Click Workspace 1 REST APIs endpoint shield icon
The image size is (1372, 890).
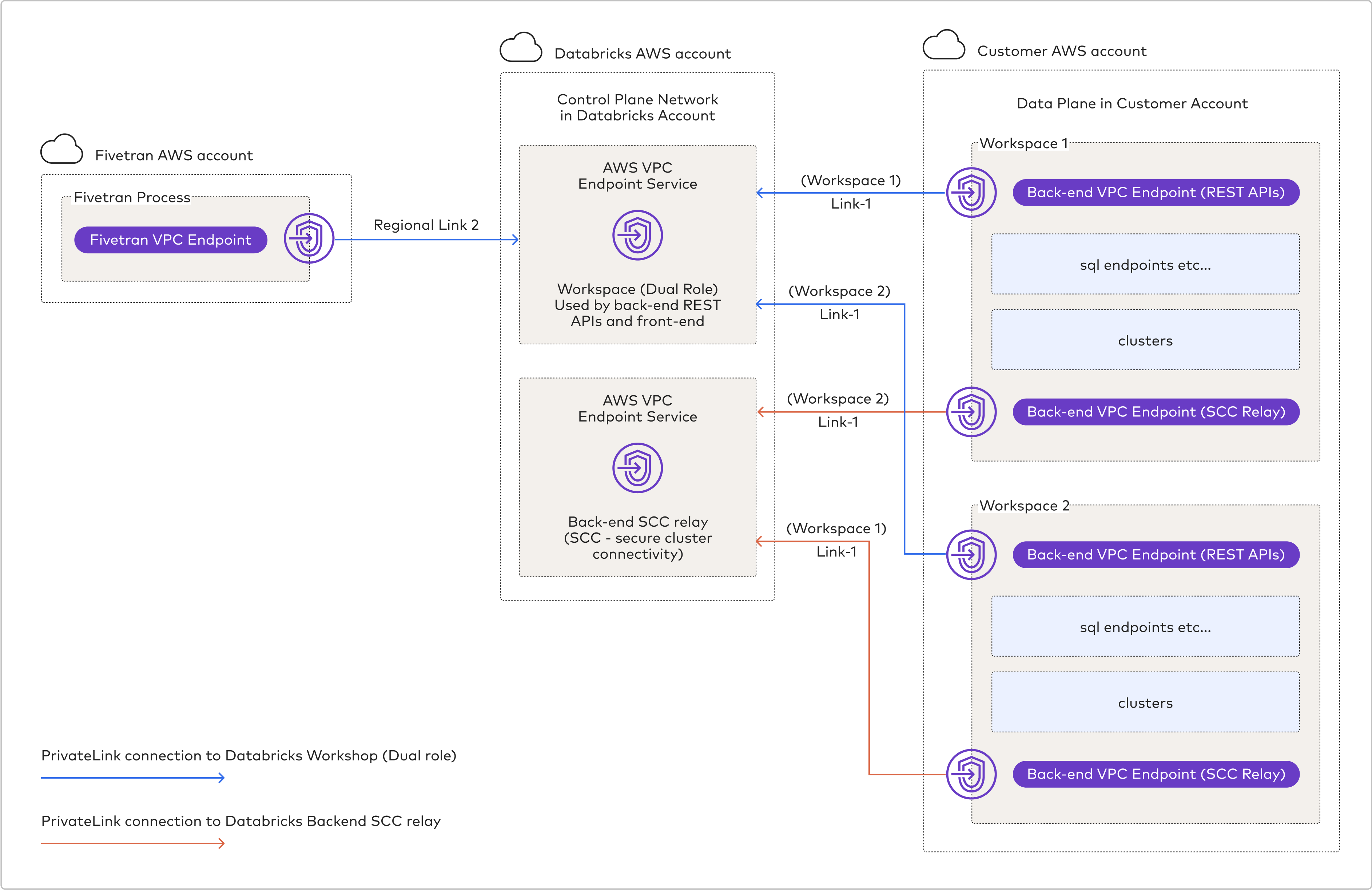971,193
